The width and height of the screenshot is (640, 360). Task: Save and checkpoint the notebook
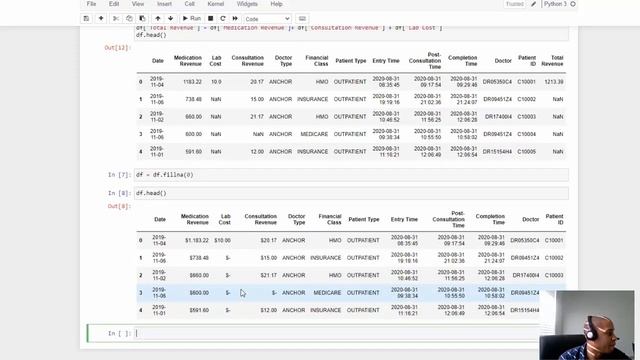[x=86, y=19]
